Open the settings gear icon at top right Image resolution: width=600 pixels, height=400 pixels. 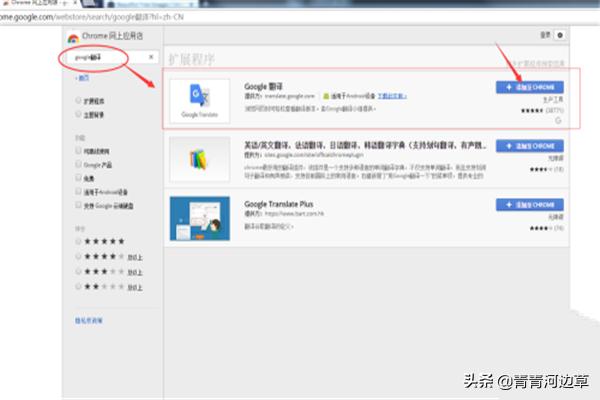point(560,35)
